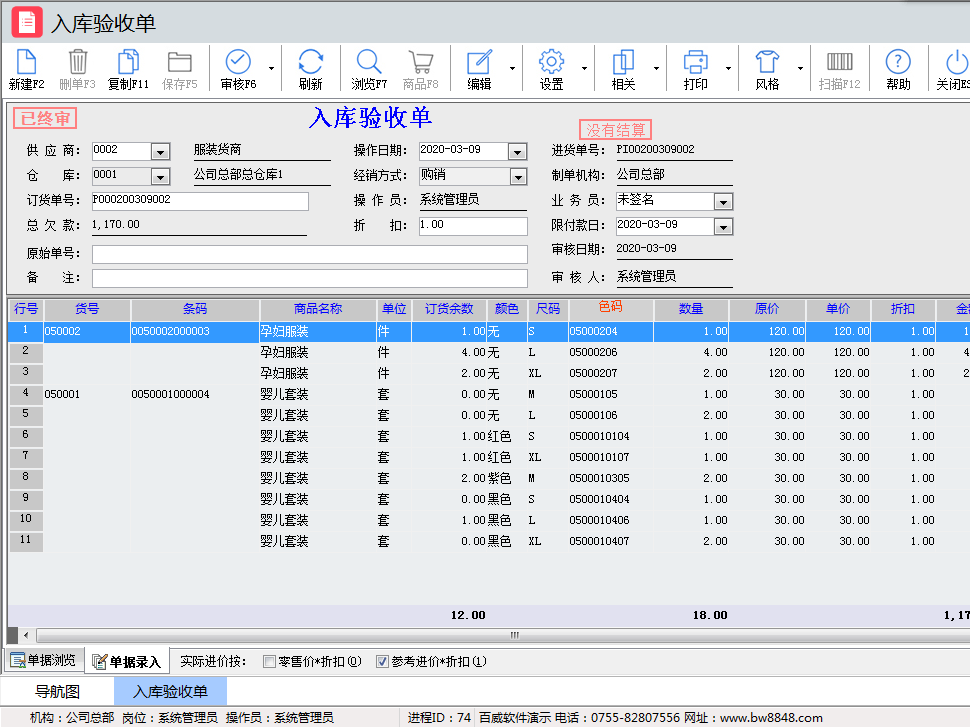Toggle the 风格 style option
This screenshot has height=727, width=970.
click(x=770, y=68)
